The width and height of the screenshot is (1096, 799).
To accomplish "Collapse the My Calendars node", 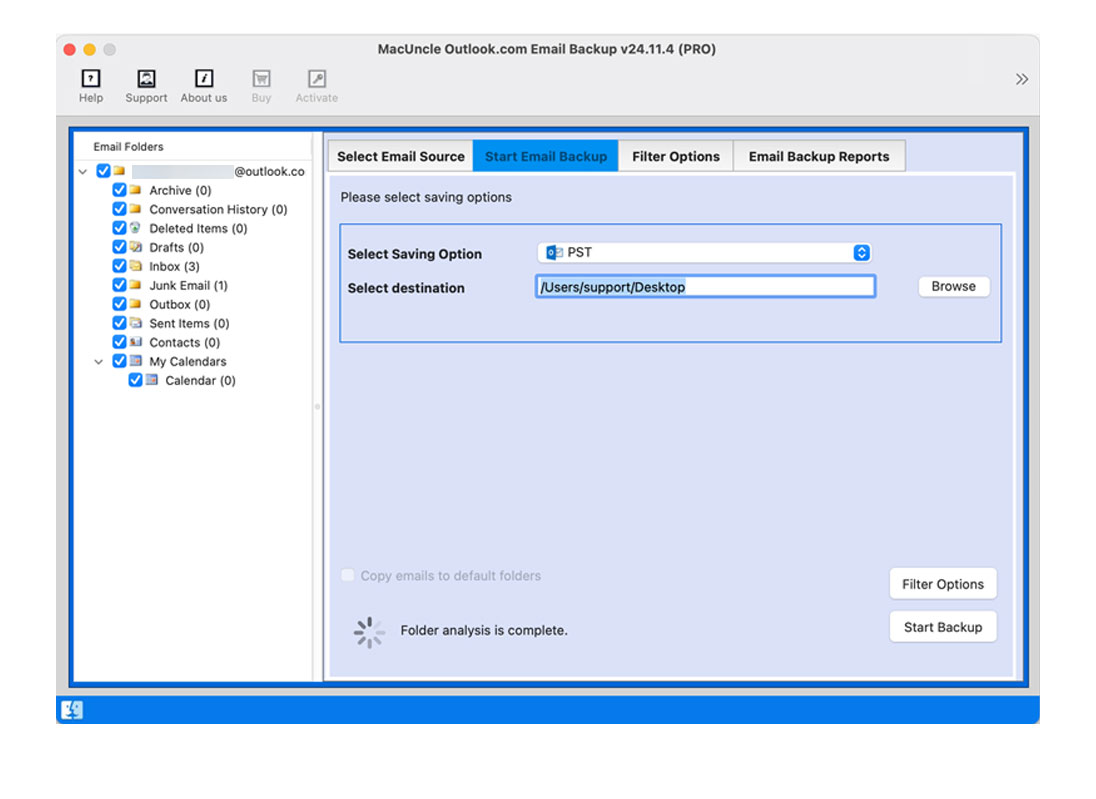I will 99,362.
